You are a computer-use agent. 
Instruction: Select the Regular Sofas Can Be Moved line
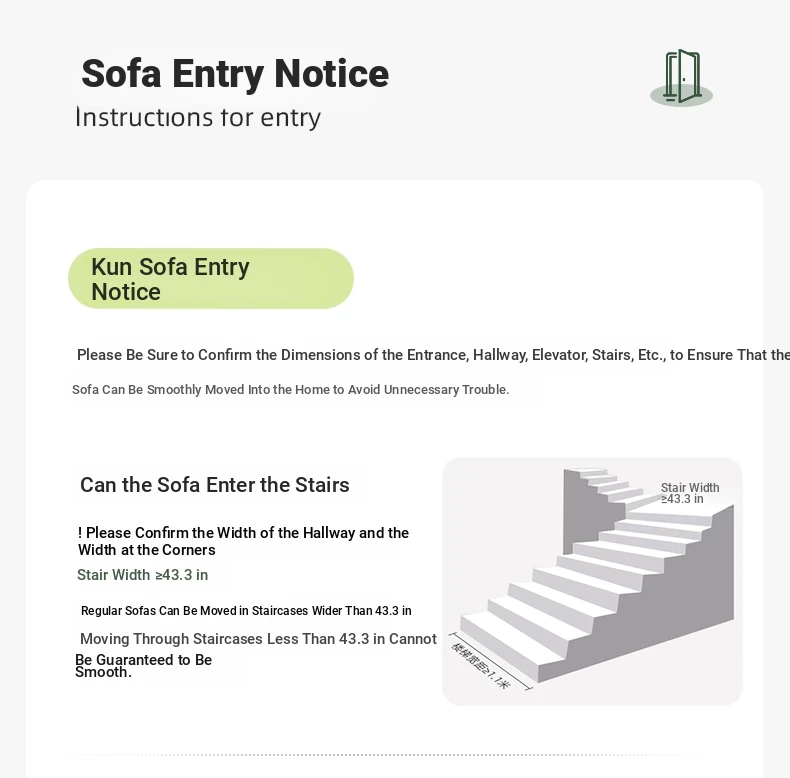[246, 611]
